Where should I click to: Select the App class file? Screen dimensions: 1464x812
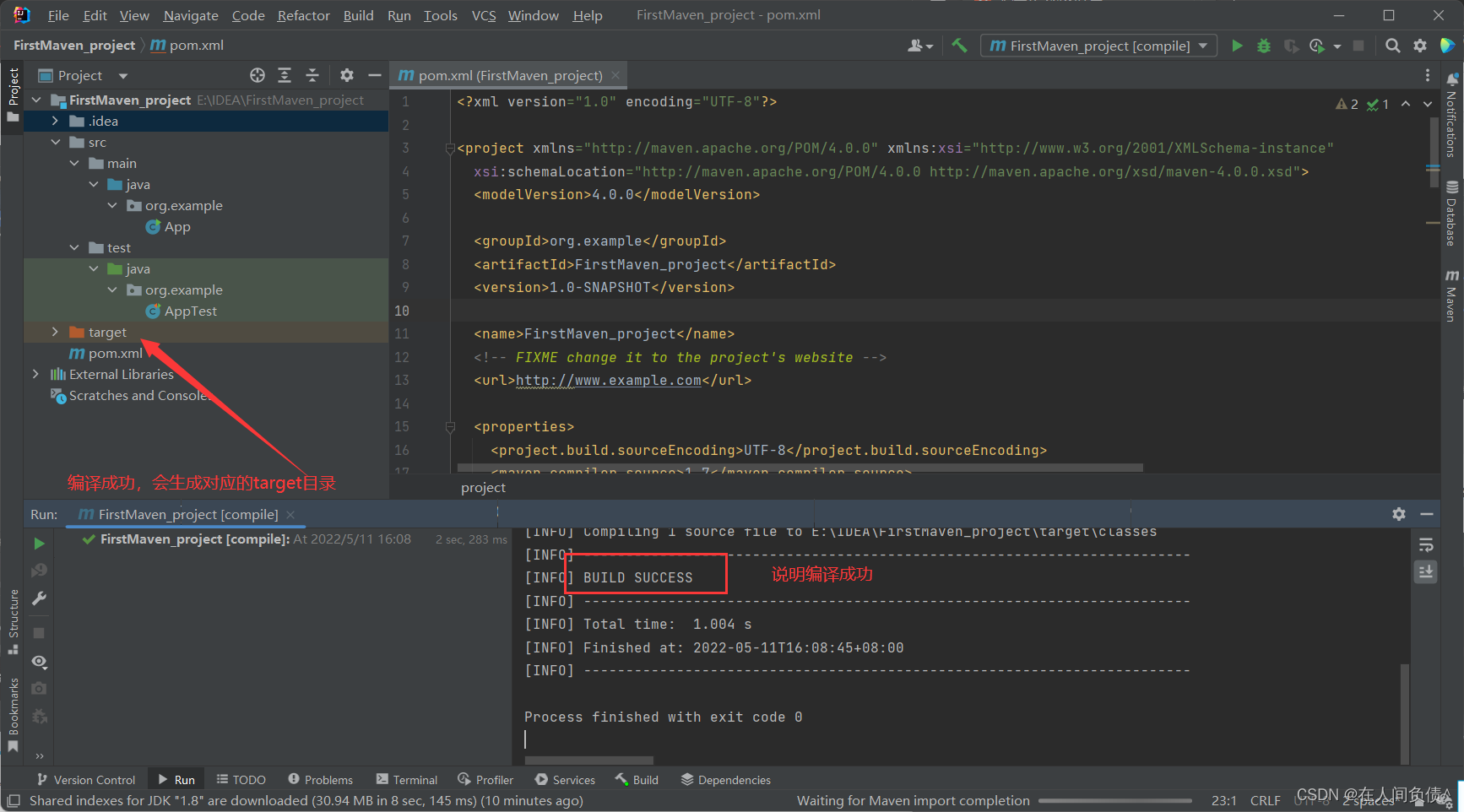(168, 226)
